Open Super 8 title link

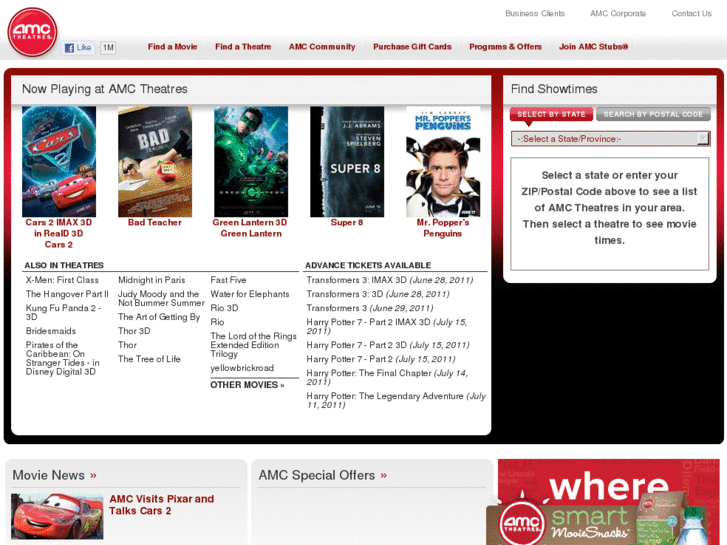click(347, 222)
